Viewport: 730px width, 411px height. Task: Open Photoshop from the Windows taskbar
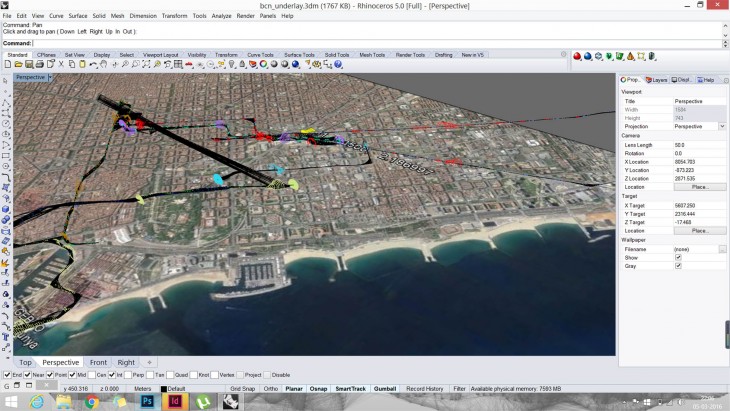147,401
